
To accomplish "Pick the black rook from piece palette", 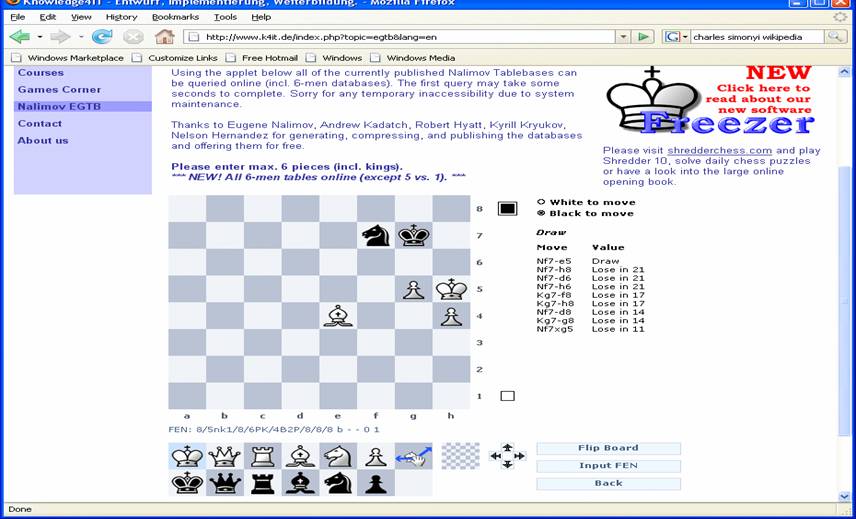I will pos(263,483).
